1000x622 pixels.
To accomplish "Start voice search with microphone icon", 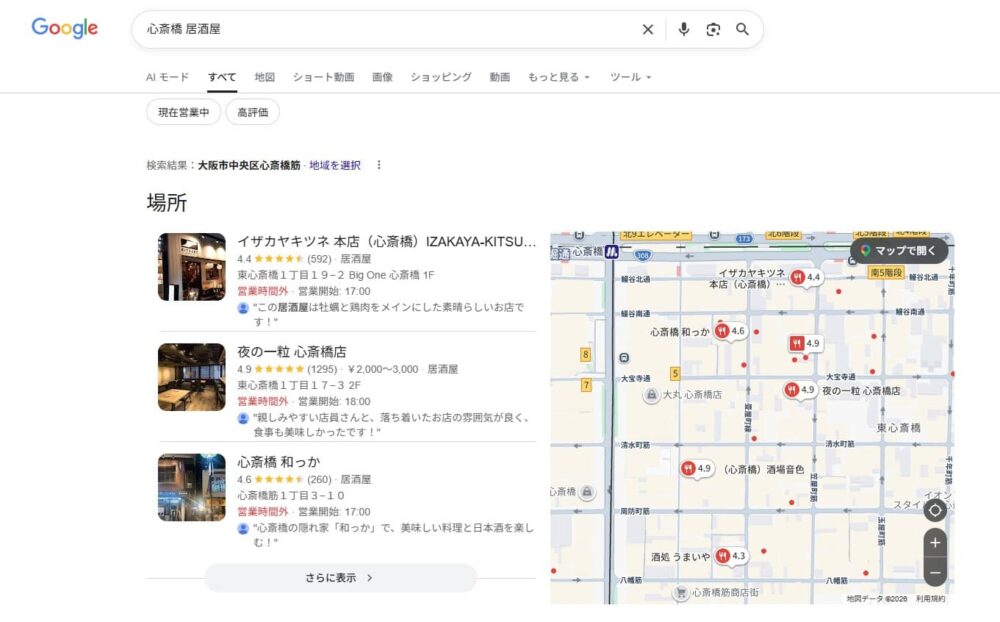I will point(684,30).
